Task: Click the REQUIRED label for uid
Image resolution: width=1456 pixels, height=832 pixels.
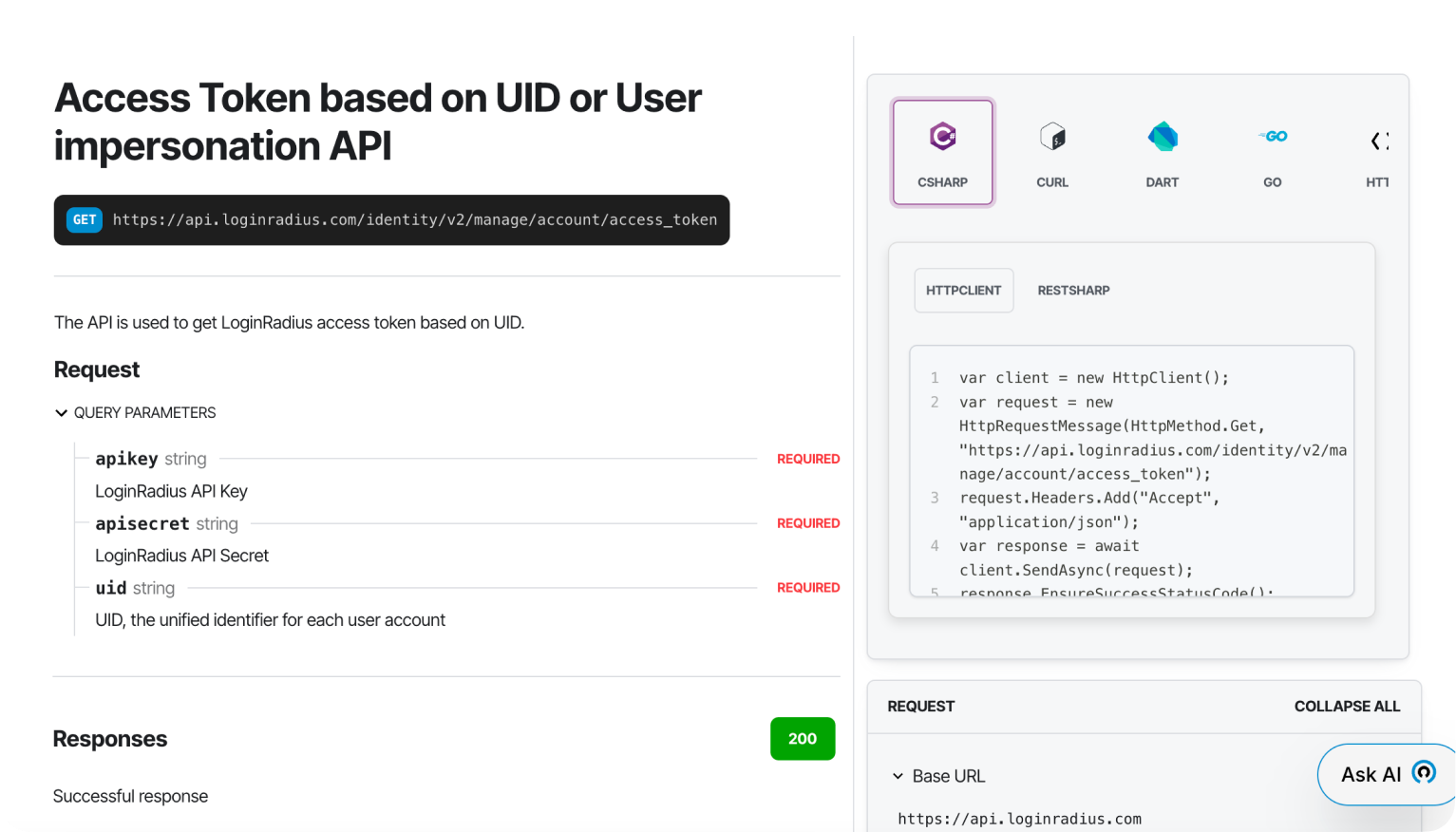Action: 808,588
